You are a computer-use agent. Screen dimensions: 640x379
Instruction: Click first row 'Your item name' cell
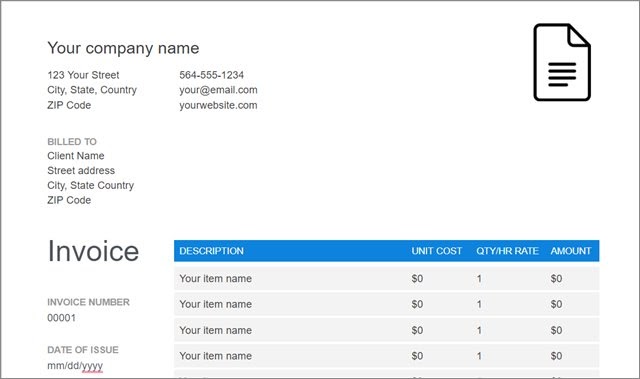pos(216,279)
